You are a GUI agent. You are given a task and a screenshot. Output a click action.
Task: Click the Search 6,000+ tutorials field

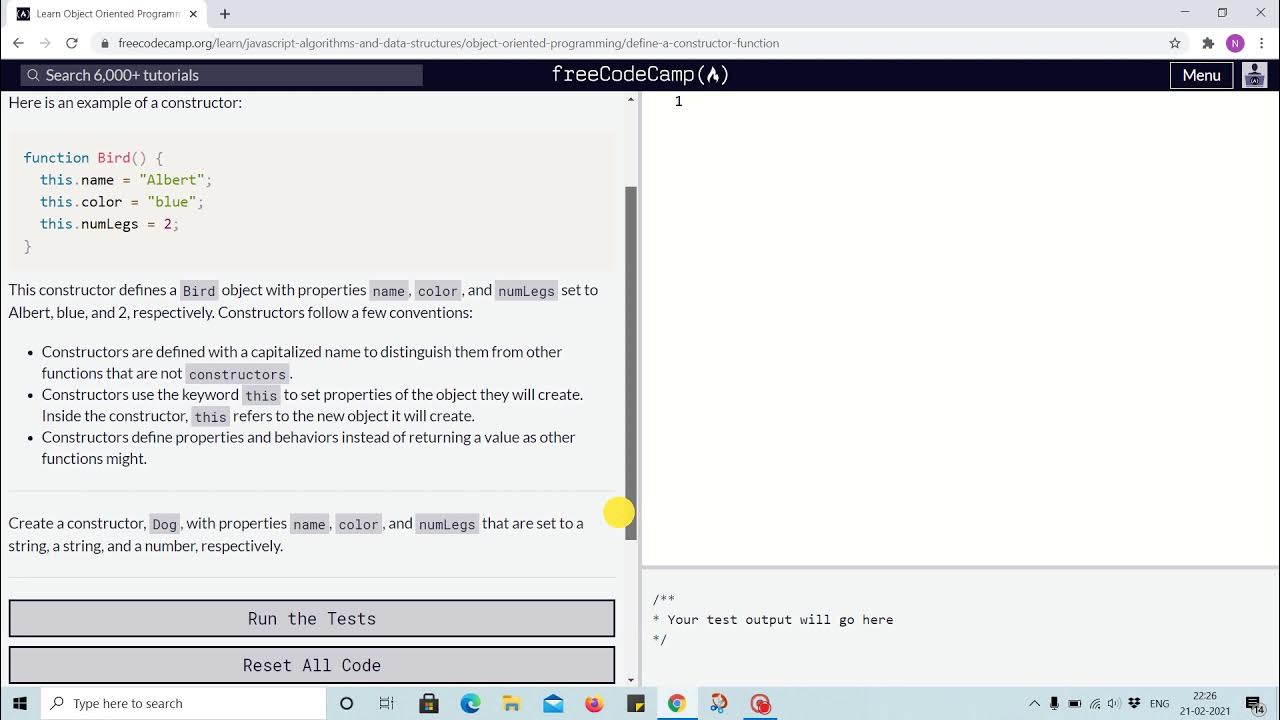point(222,75)
